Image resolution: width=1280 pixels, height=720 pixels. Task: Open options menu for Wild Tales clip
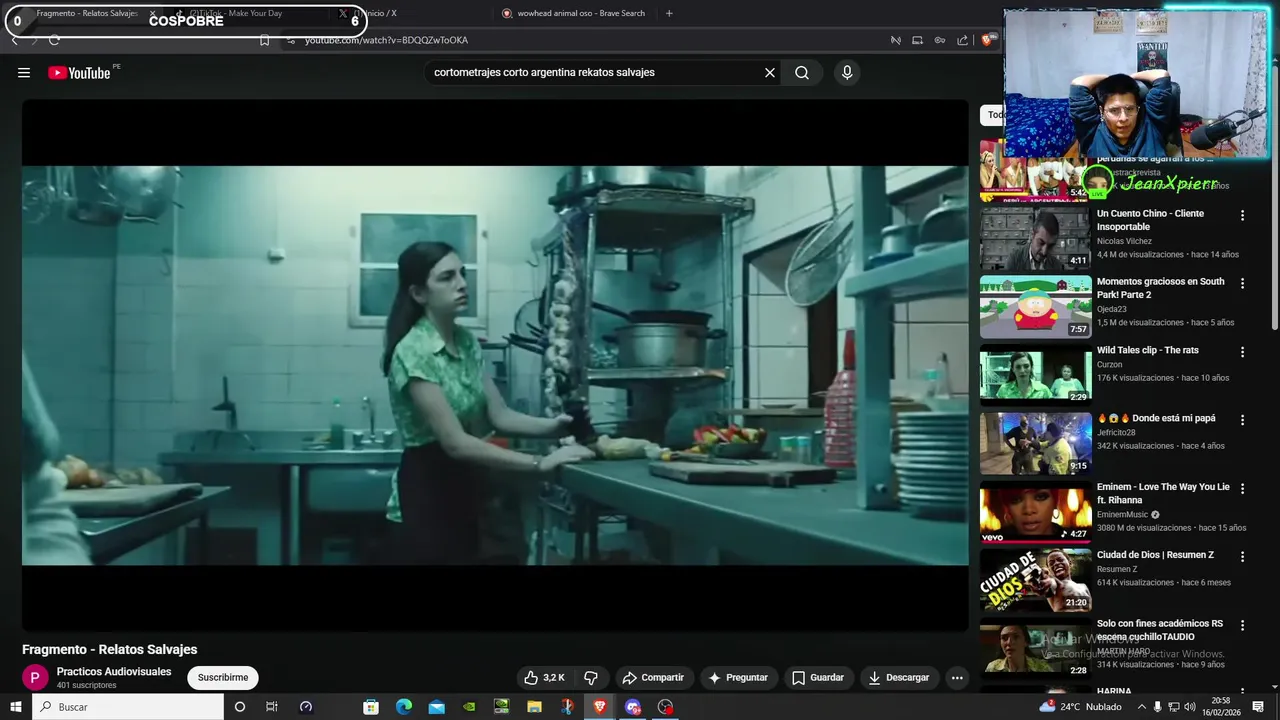[x=1243, y=352]
